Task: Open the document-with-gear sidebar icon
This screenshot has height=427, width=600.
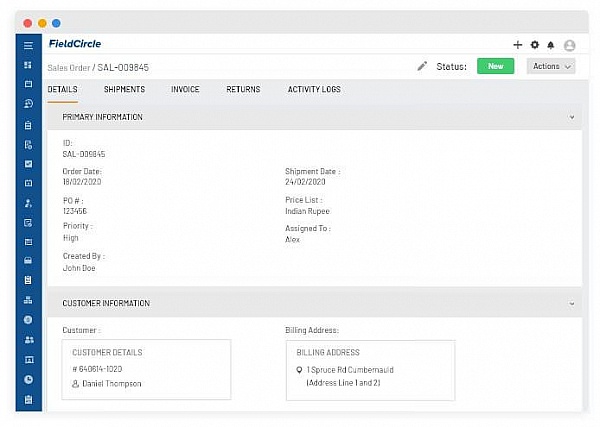Action: click(28, 145)
